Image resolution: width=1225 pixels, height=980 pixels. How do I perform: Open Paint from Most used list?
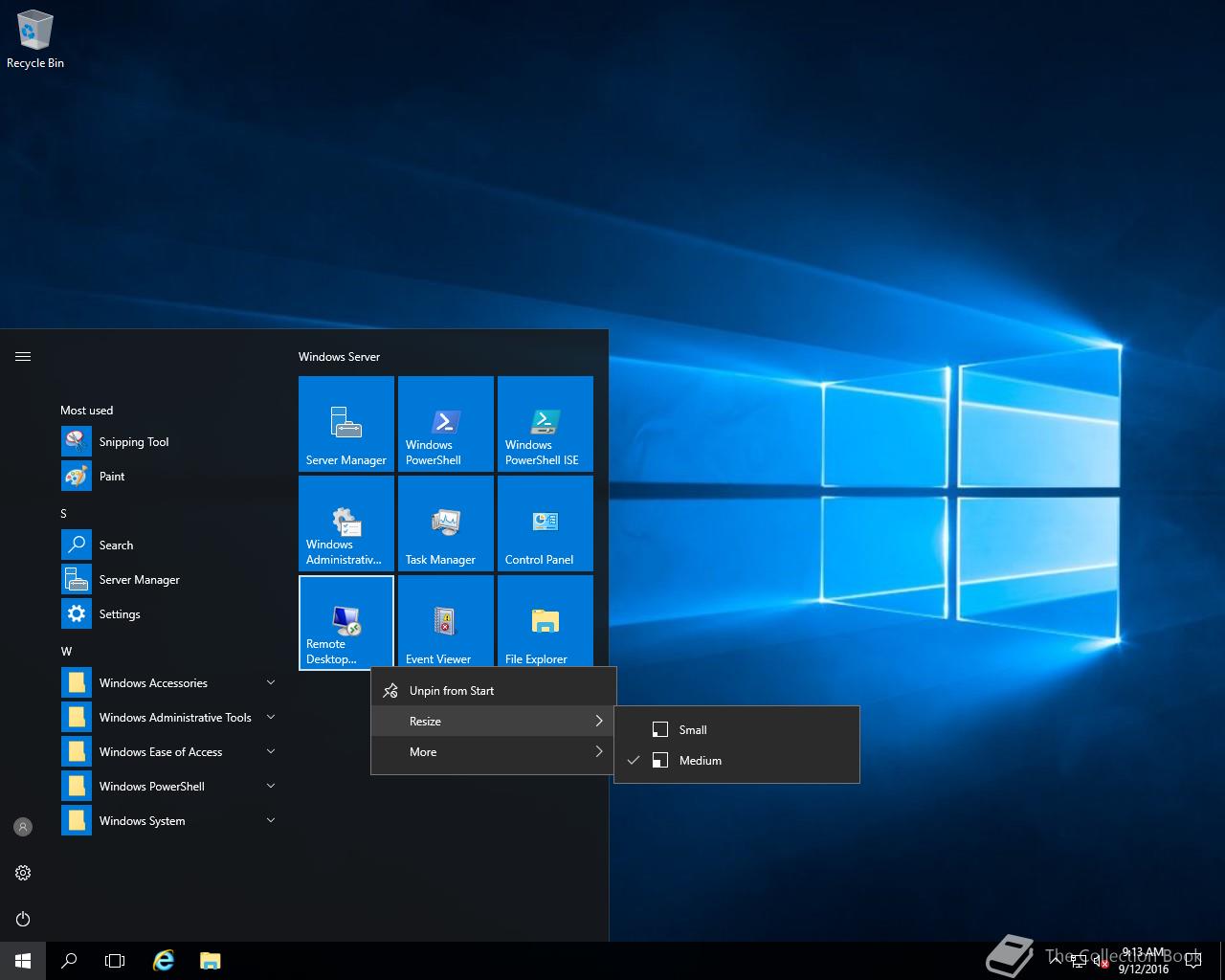pyautogui.click(x=168, y=477)
